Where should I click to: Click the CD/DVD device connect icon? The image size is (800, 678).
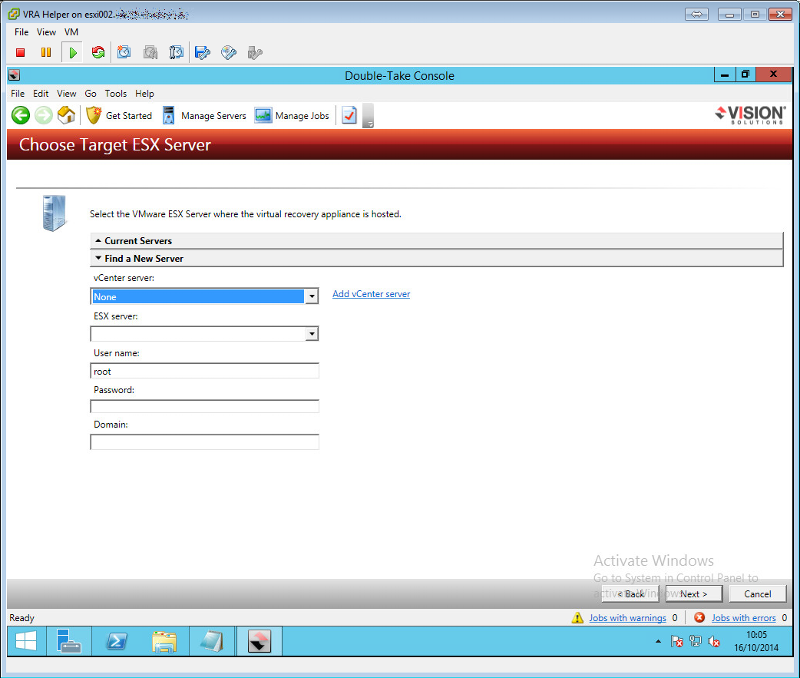(229, 53)
